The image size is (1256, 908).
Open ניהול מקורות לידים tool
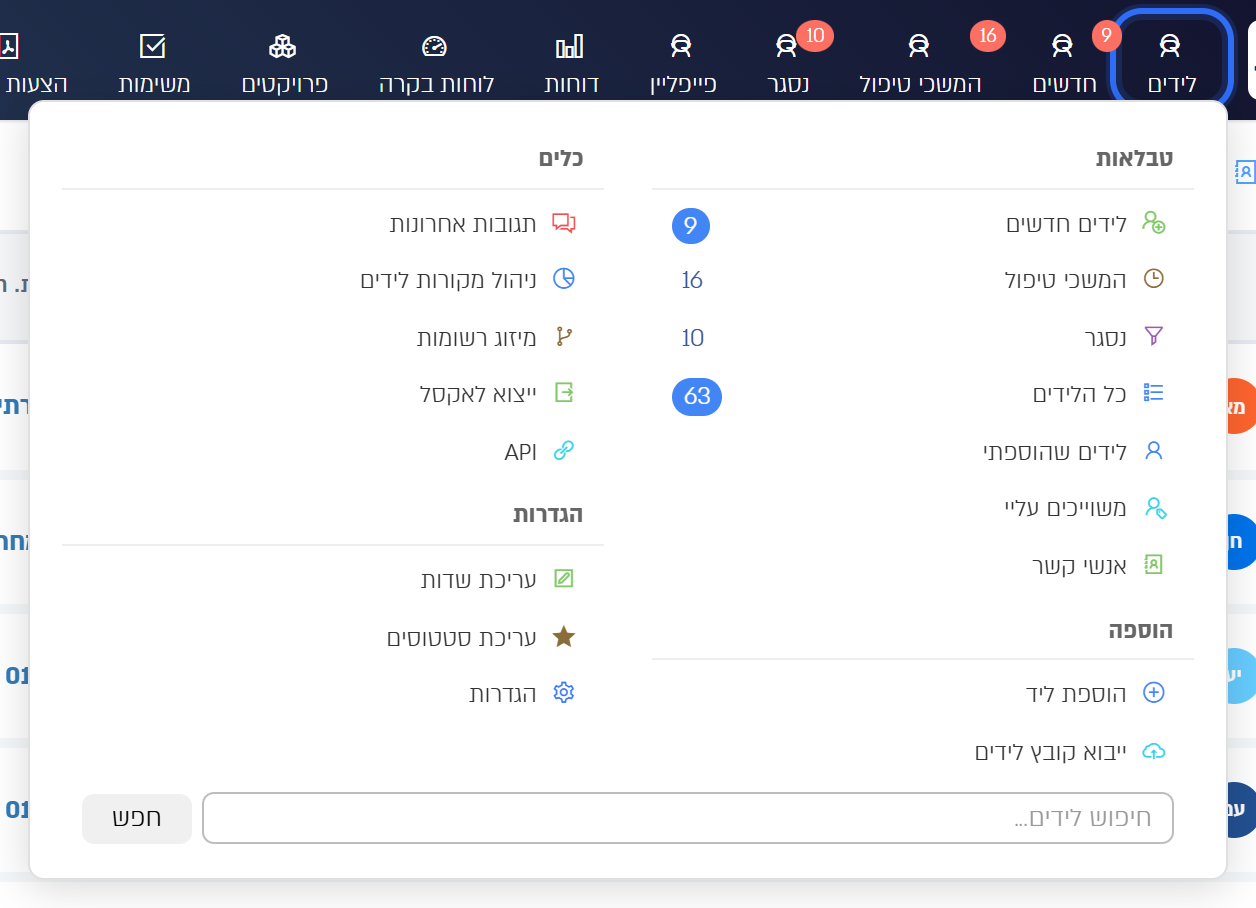(x=449, y=280)
